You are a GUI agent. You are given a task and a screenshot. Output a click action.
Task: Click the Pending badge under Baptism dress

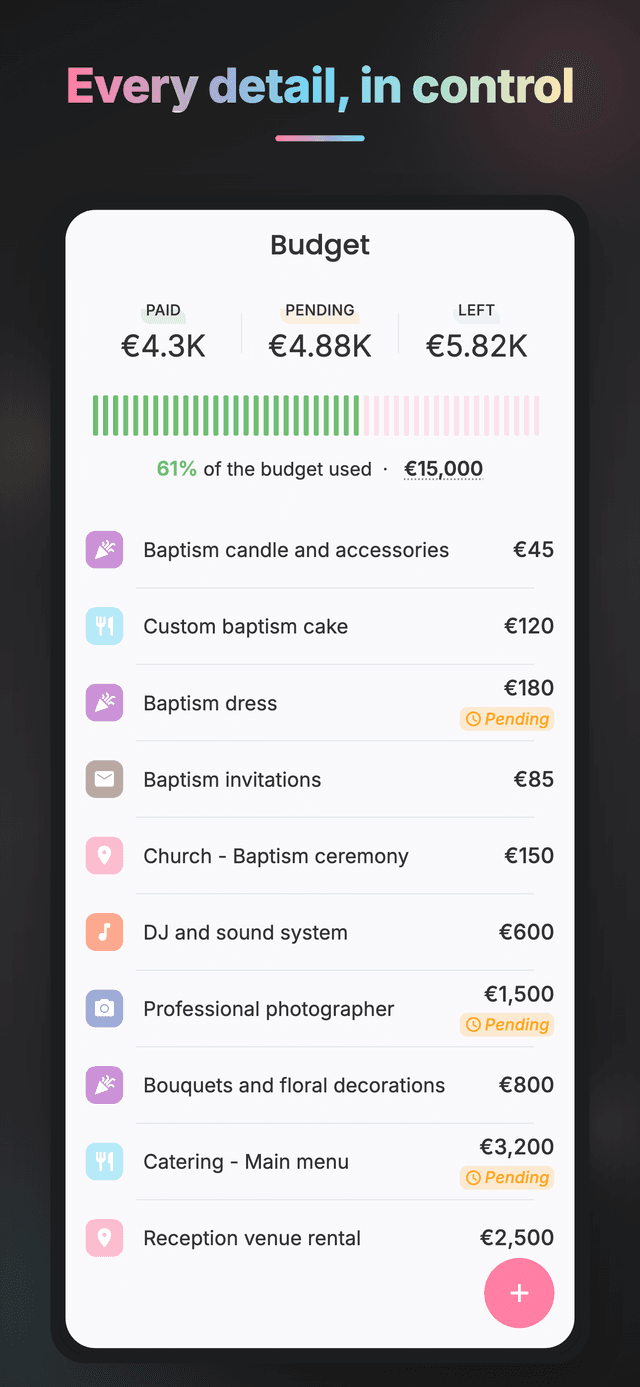(x=507, y=719)
